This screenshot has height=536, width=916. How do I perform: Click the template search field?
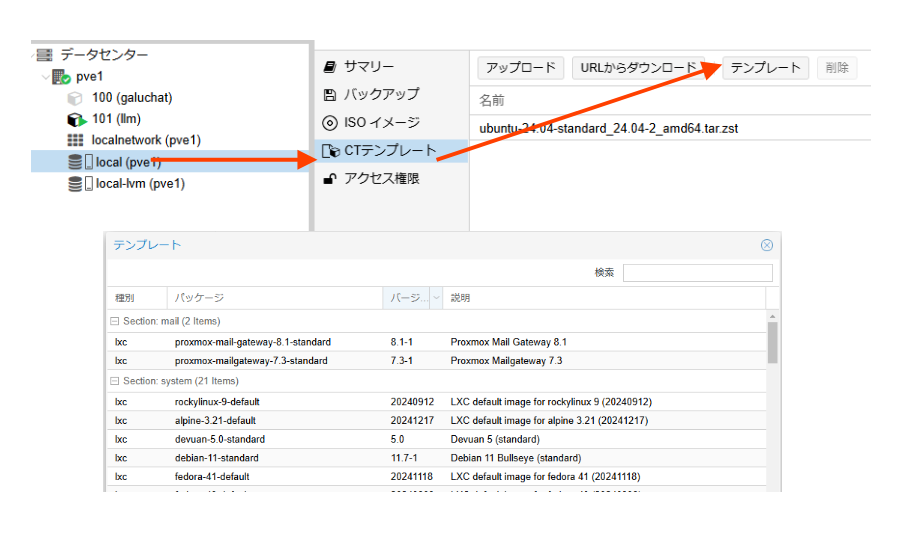[698, 273]
